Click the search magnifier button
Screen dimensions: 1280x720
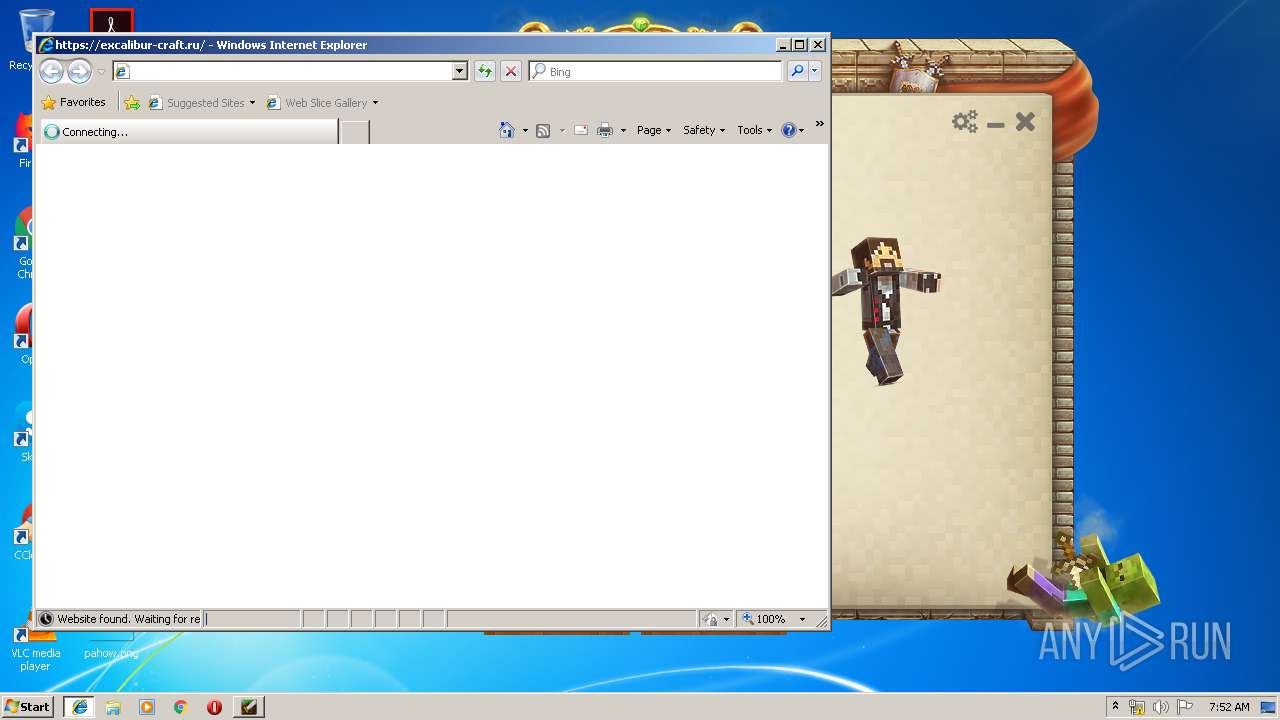tap(797, 71)
